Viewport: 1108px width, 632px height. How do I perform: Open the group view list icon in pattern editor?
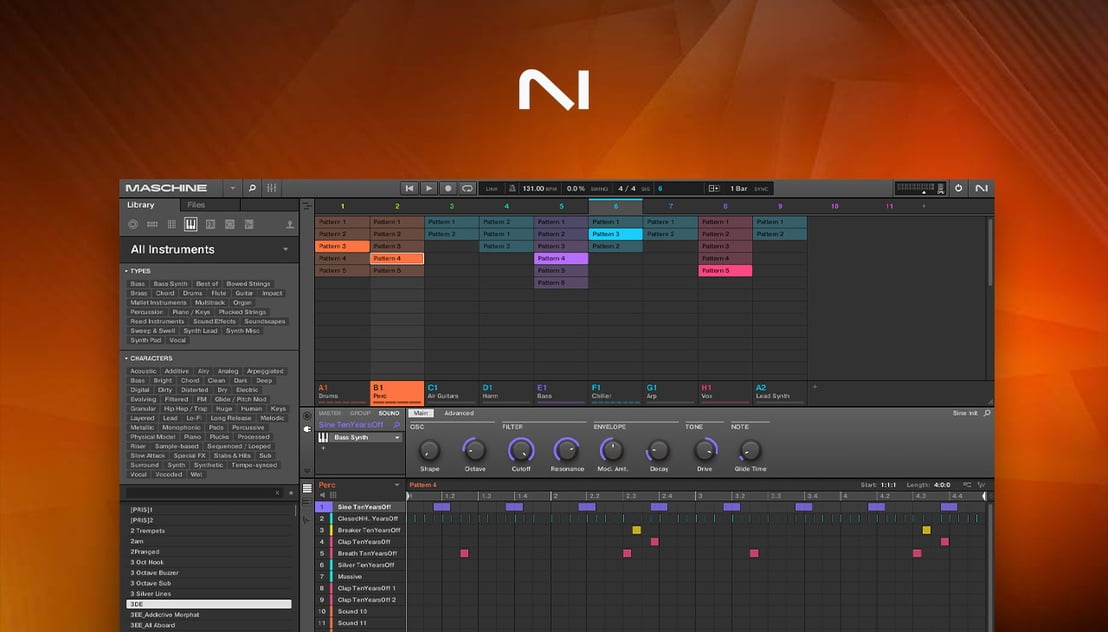[307, 488]
